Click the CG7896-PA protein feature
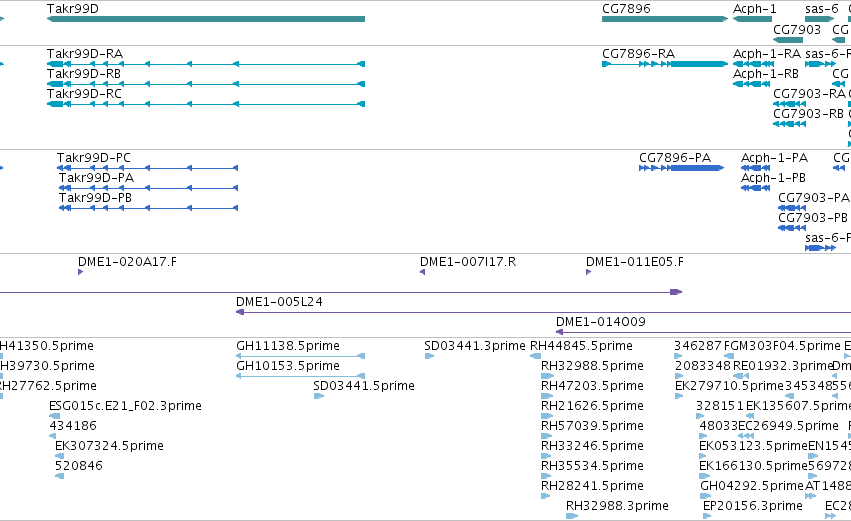This screenshot has width=851, height=521. (x=682, y=168)
